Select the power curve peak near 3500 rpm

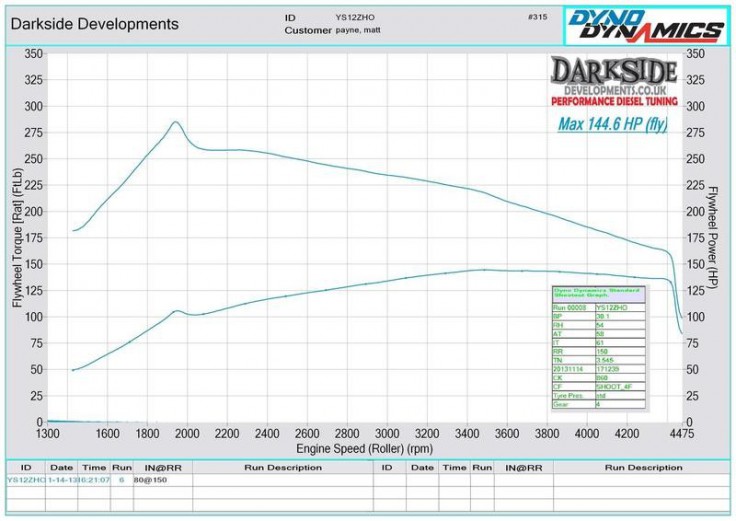(x=483, y=269)
